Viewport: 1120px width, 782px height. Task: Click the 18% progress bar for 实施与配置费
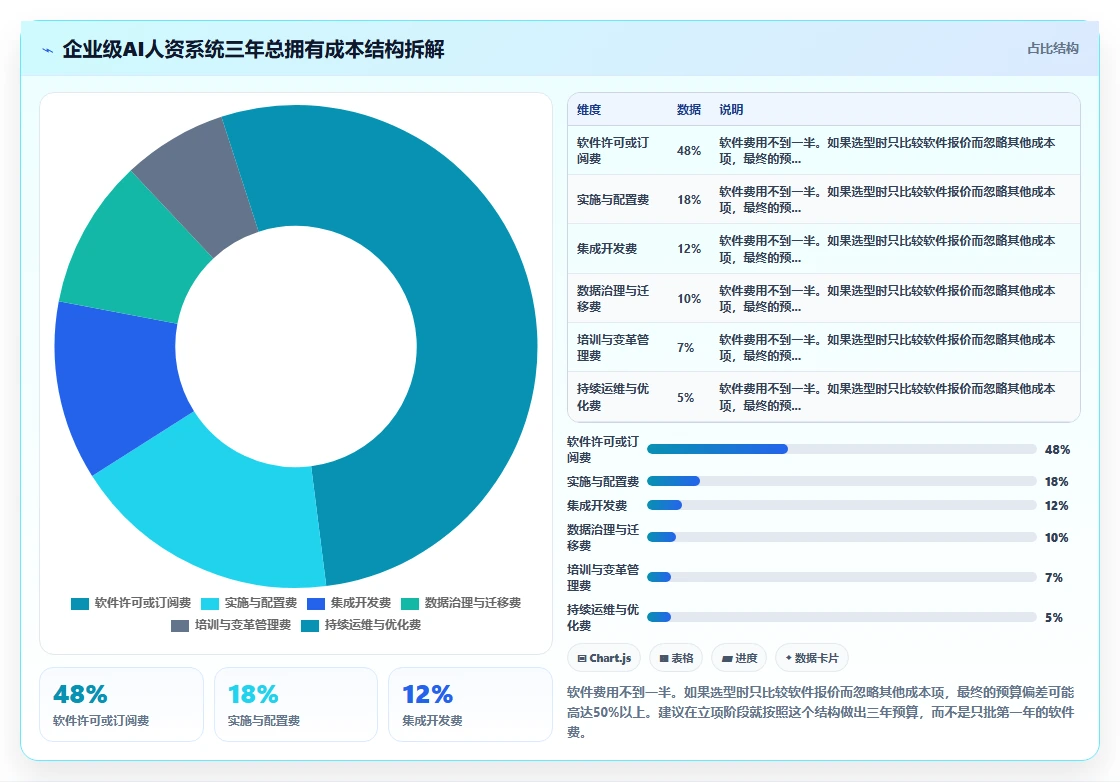(841, 481)
